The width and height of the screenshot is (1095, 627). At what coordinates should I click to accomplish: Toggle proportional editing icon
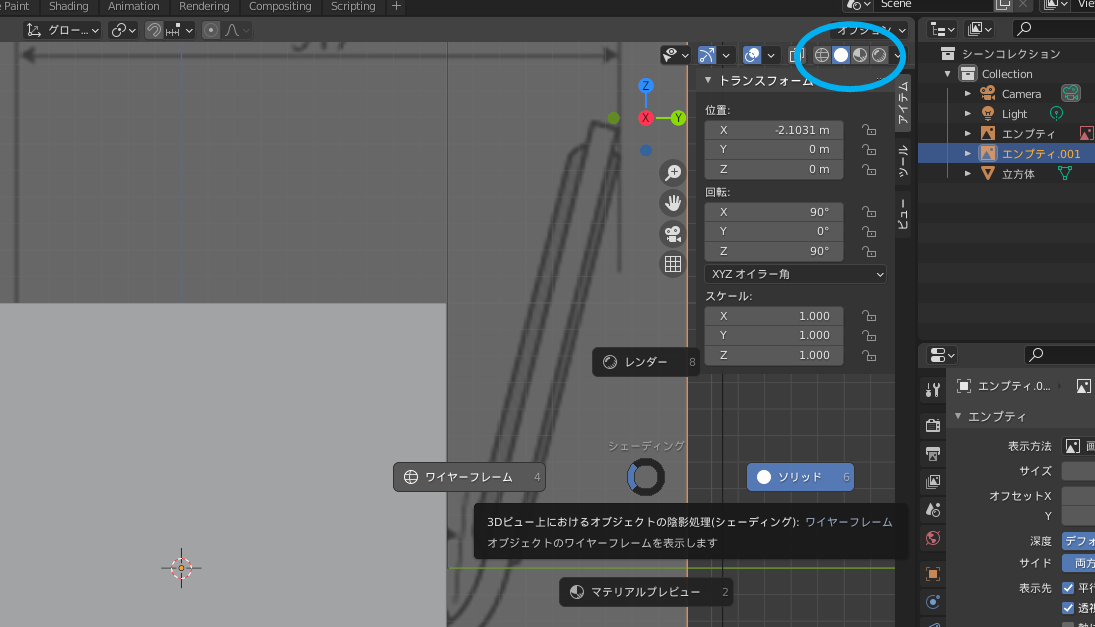click(x=210, y=30)
